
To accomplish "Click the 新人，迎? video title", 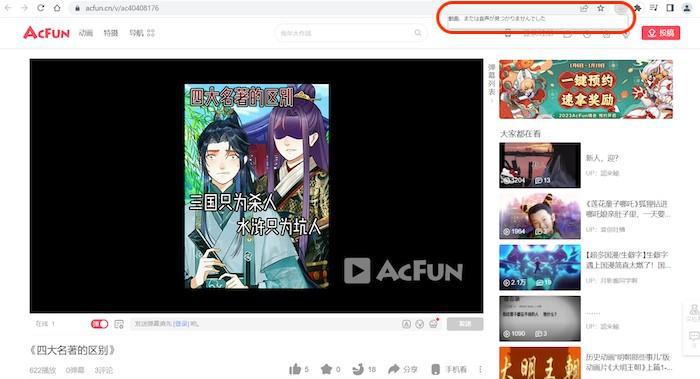I will (602, 158).
